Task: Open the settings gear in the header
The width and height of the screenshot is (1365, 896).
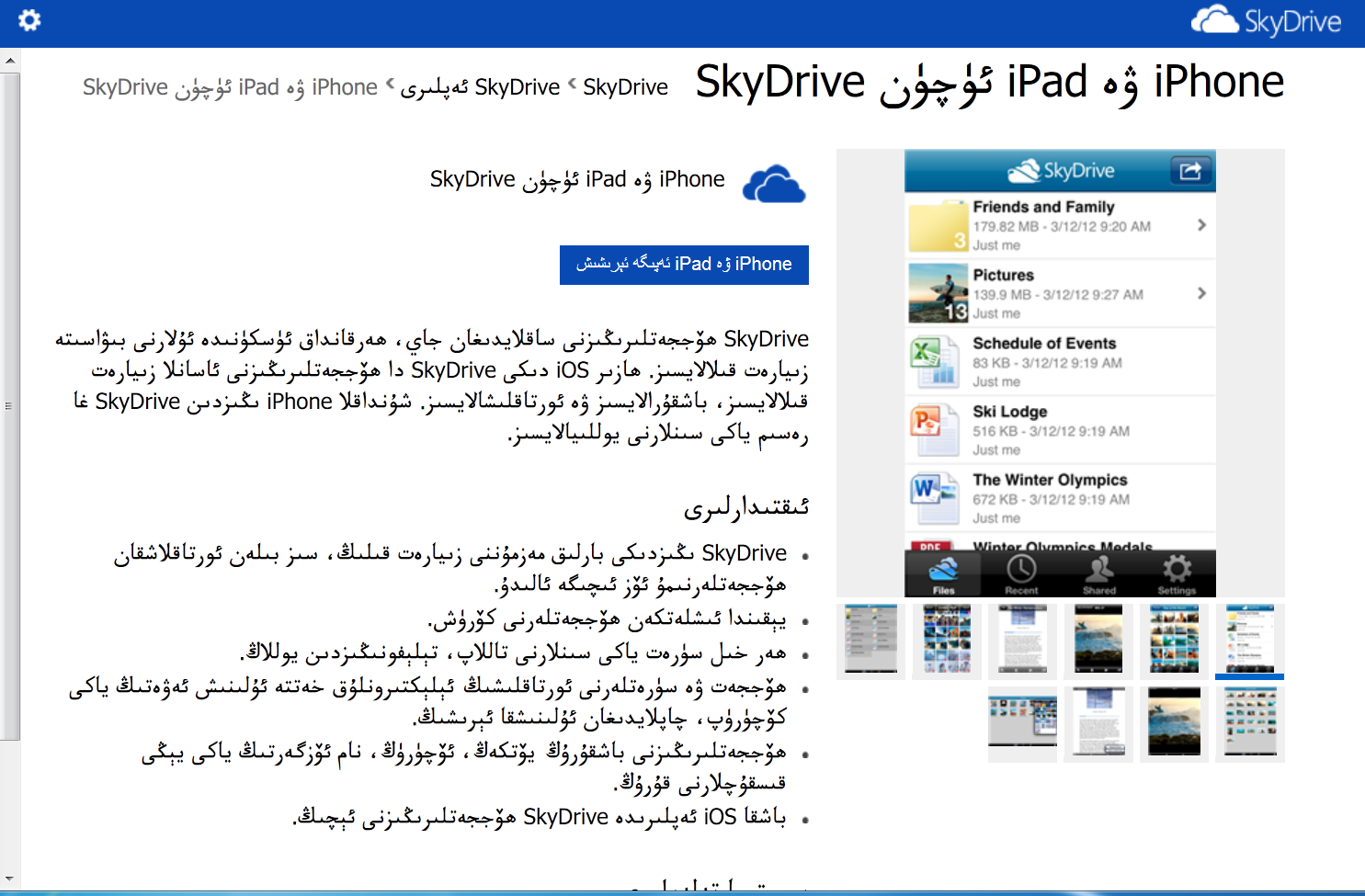Action: tap(29, 20)
